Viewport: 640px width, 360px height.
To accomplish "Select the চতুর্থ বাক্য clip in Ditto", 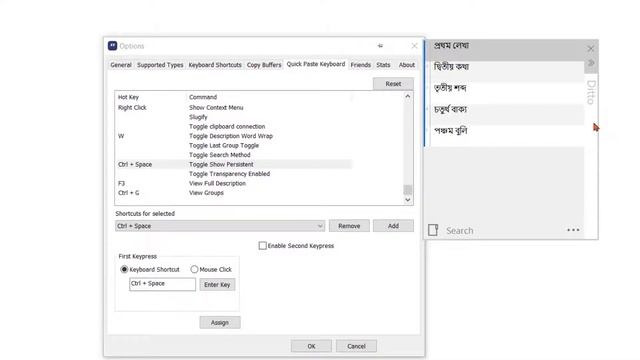I will (505, 114).
